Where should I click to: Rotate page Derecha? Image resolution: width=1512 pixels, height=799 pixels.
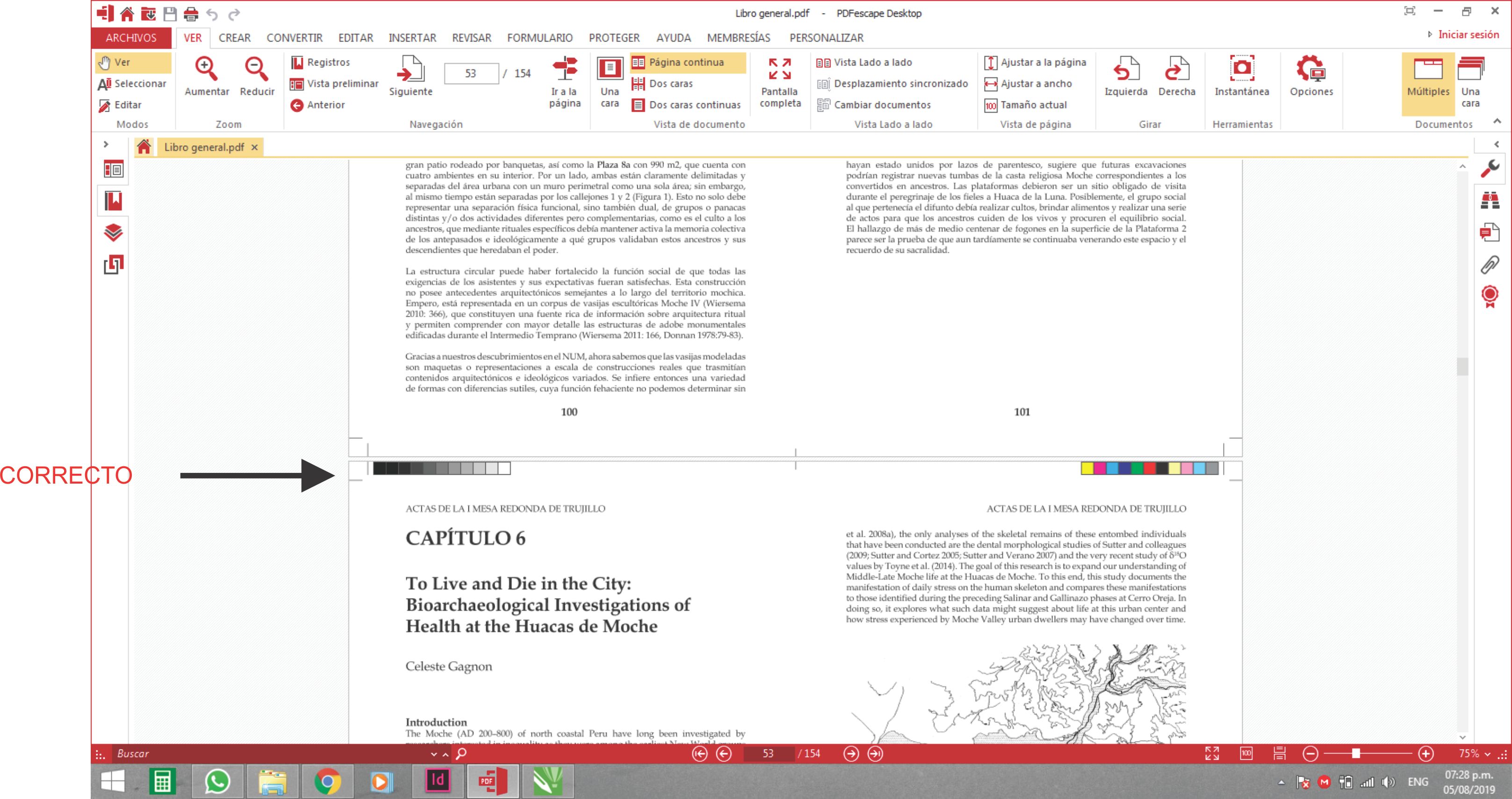pos(1176,76)
